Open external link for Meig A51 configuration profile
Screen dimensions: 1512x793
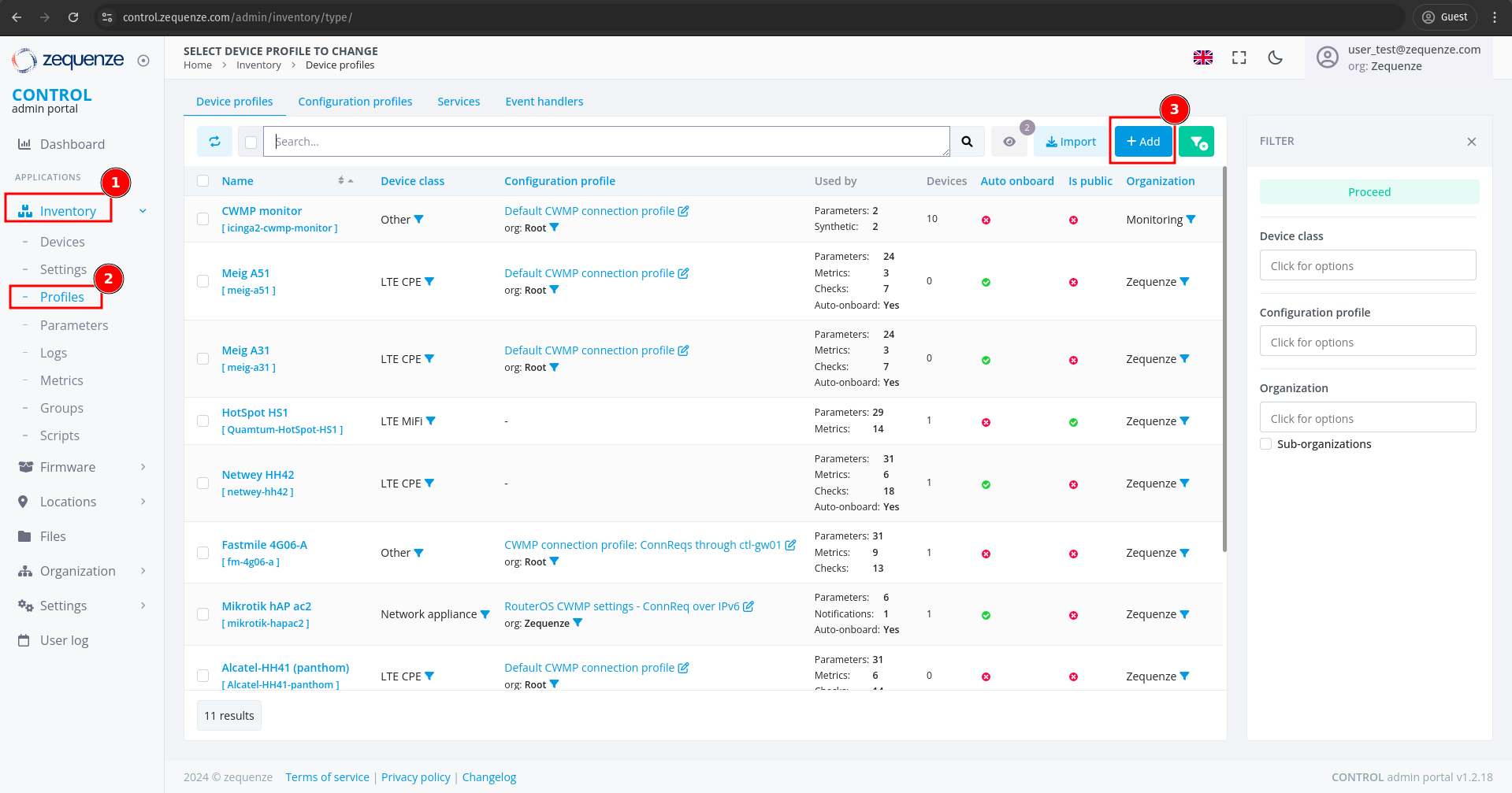[x=683, y=273]
